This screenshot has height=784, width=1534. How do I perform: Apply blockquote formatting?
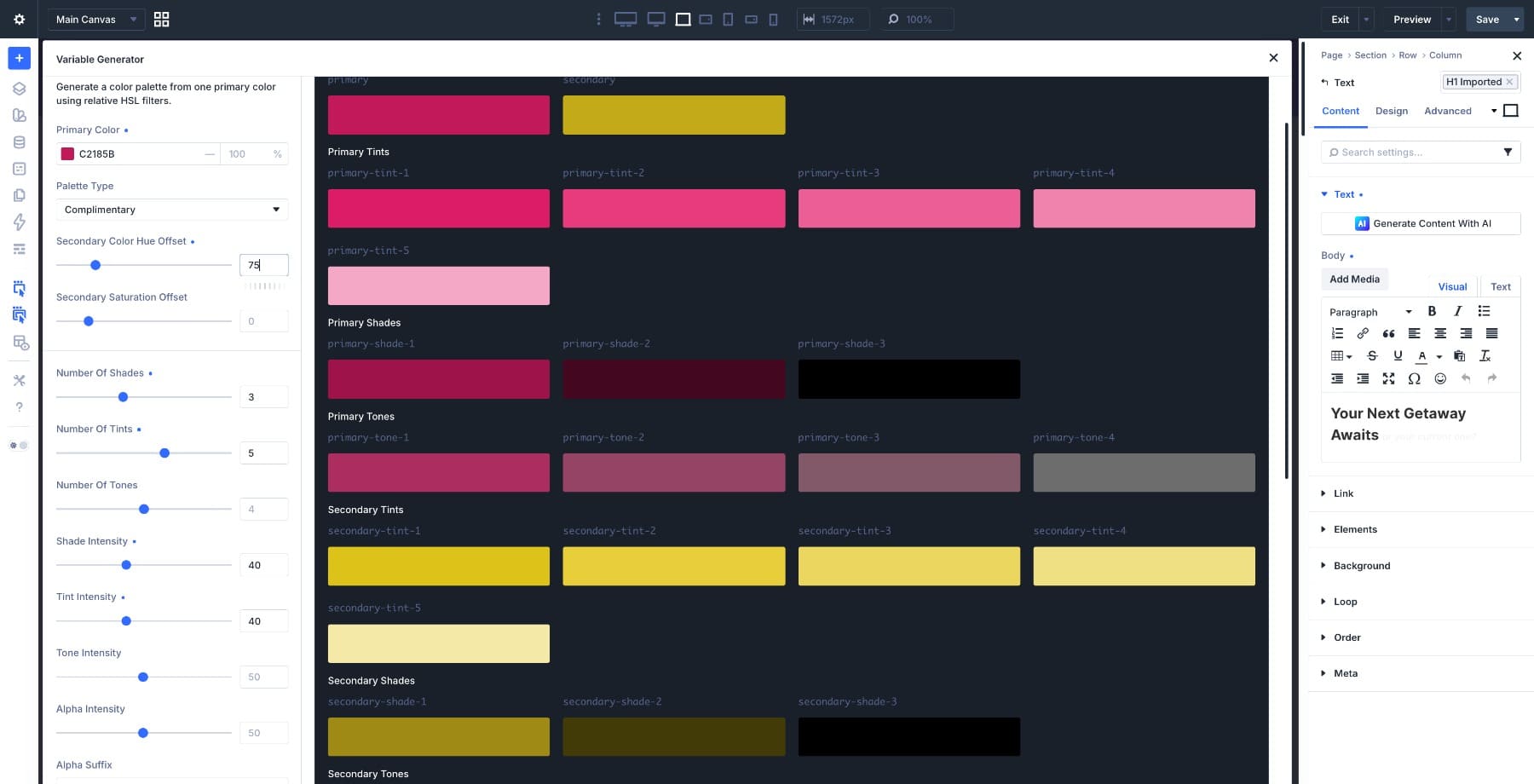tap(1388, 333)
